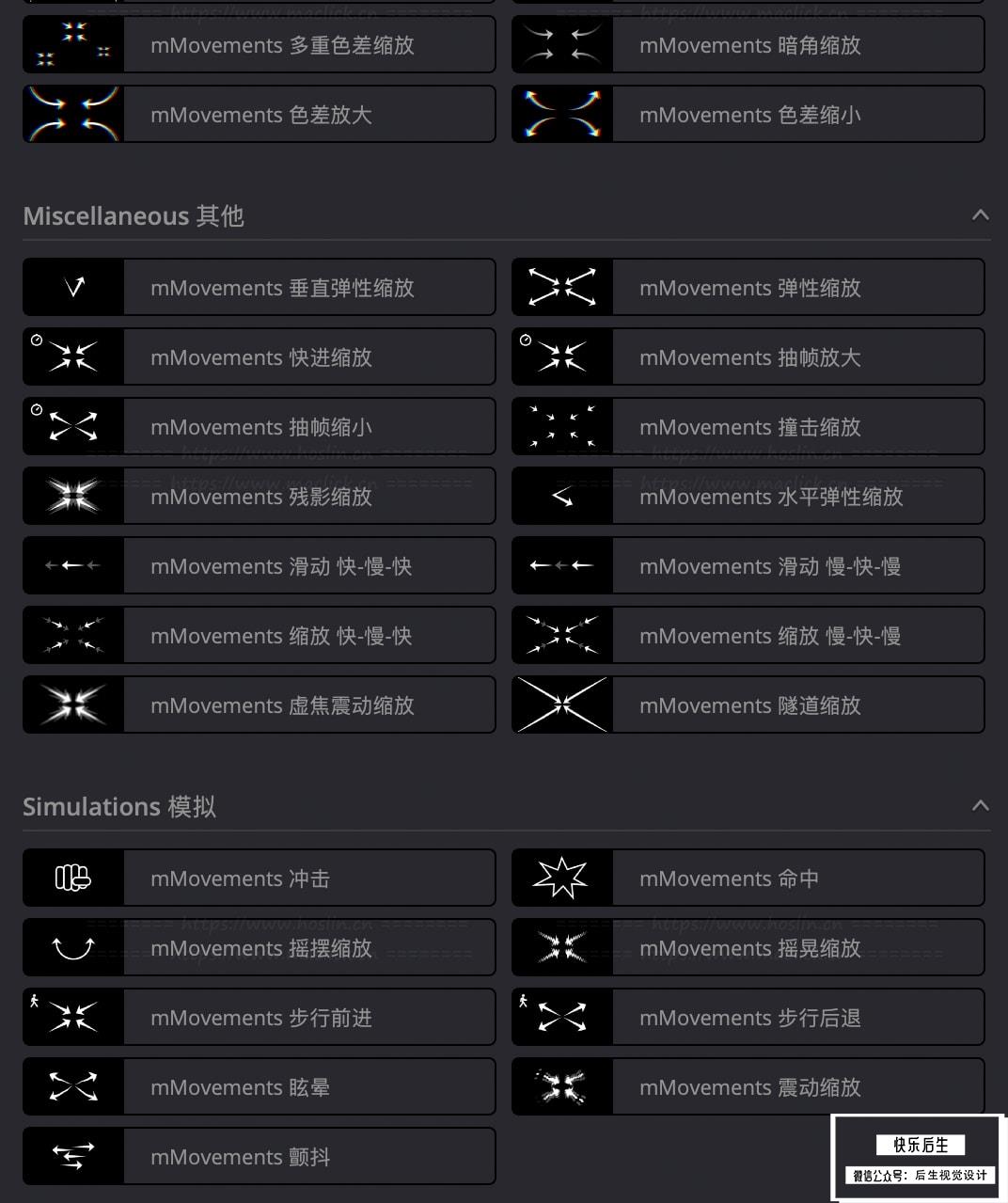Choose mMovements 缩放 慢-快-慢 preset
Image resolution: width=1008 pixels, height=1203 pixels.
point(748,636)
